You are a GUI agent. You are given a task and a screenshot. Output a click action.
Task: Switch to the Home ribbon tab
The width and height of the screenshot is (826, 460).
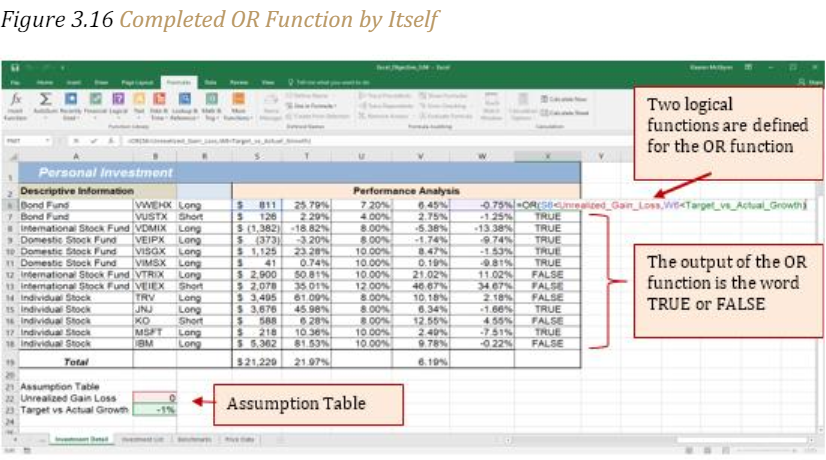44,82
